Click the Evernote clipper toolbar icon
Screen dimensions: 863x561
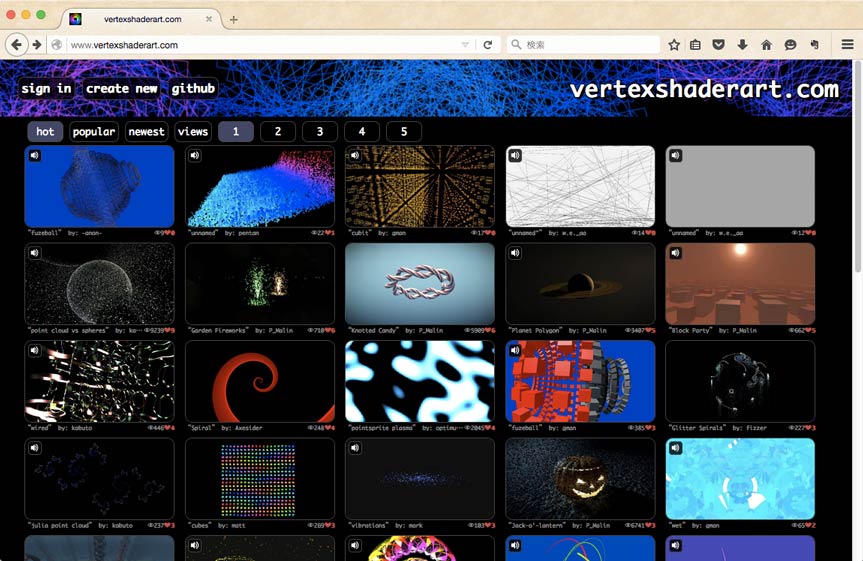tap(815, 45)
